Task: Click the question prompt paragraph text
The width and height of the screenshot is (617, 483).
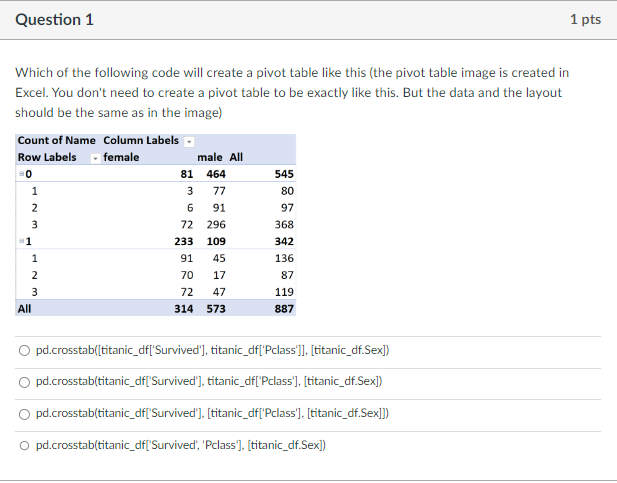Action: [x=292, y=93]
